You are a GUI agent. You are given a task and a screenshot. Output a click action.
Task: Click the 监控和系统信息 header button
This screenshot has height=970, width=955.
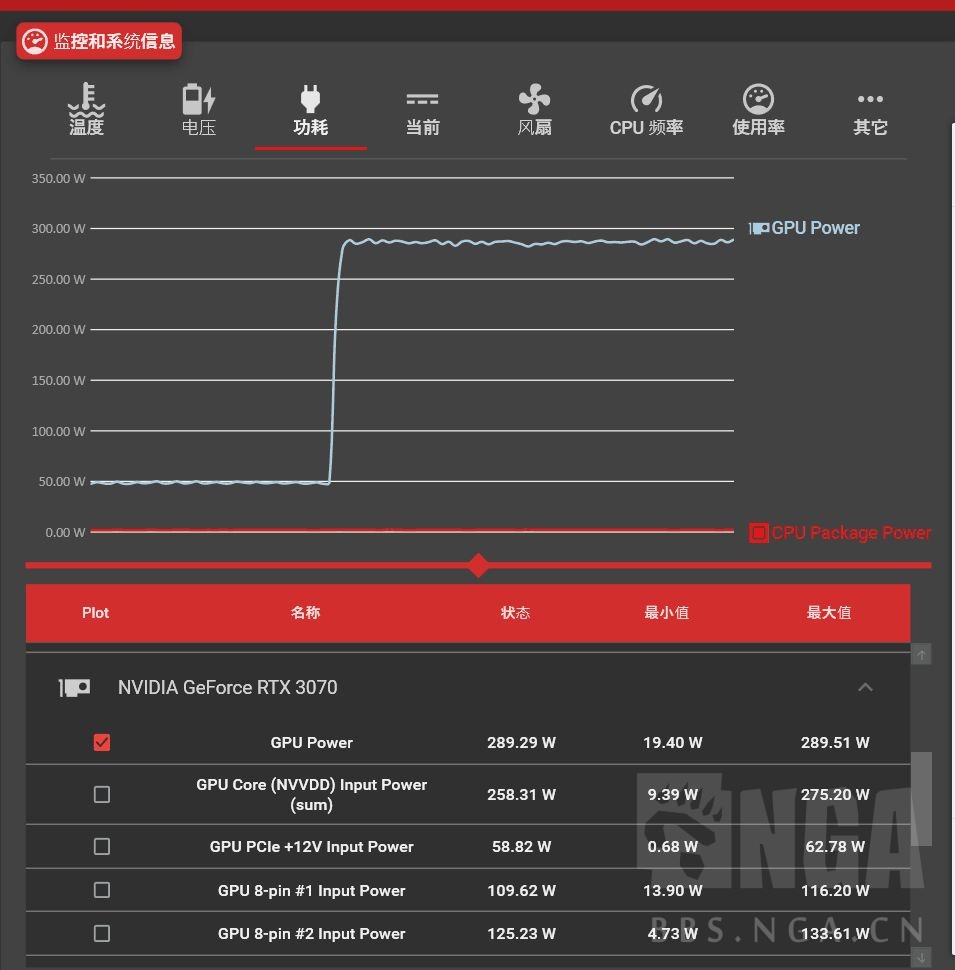pyautogui.click(x=99, y=42)
